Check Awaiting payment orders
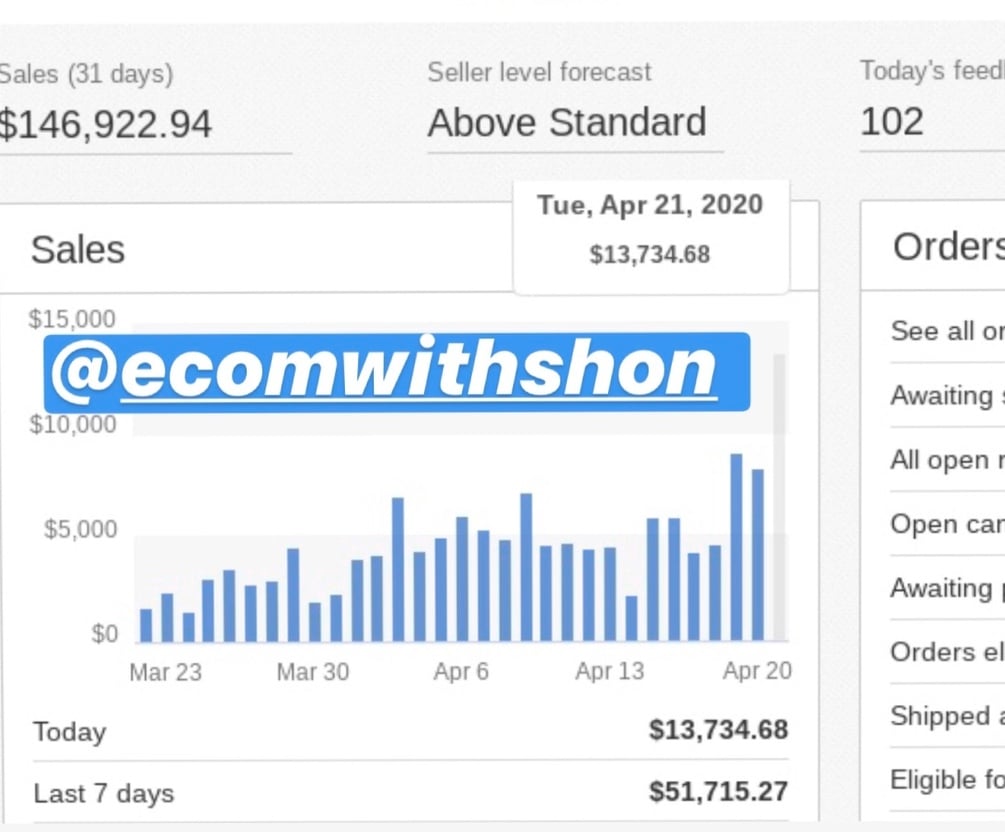The height and width of the screenshot is (832, 1005). [x=945, y=588]
